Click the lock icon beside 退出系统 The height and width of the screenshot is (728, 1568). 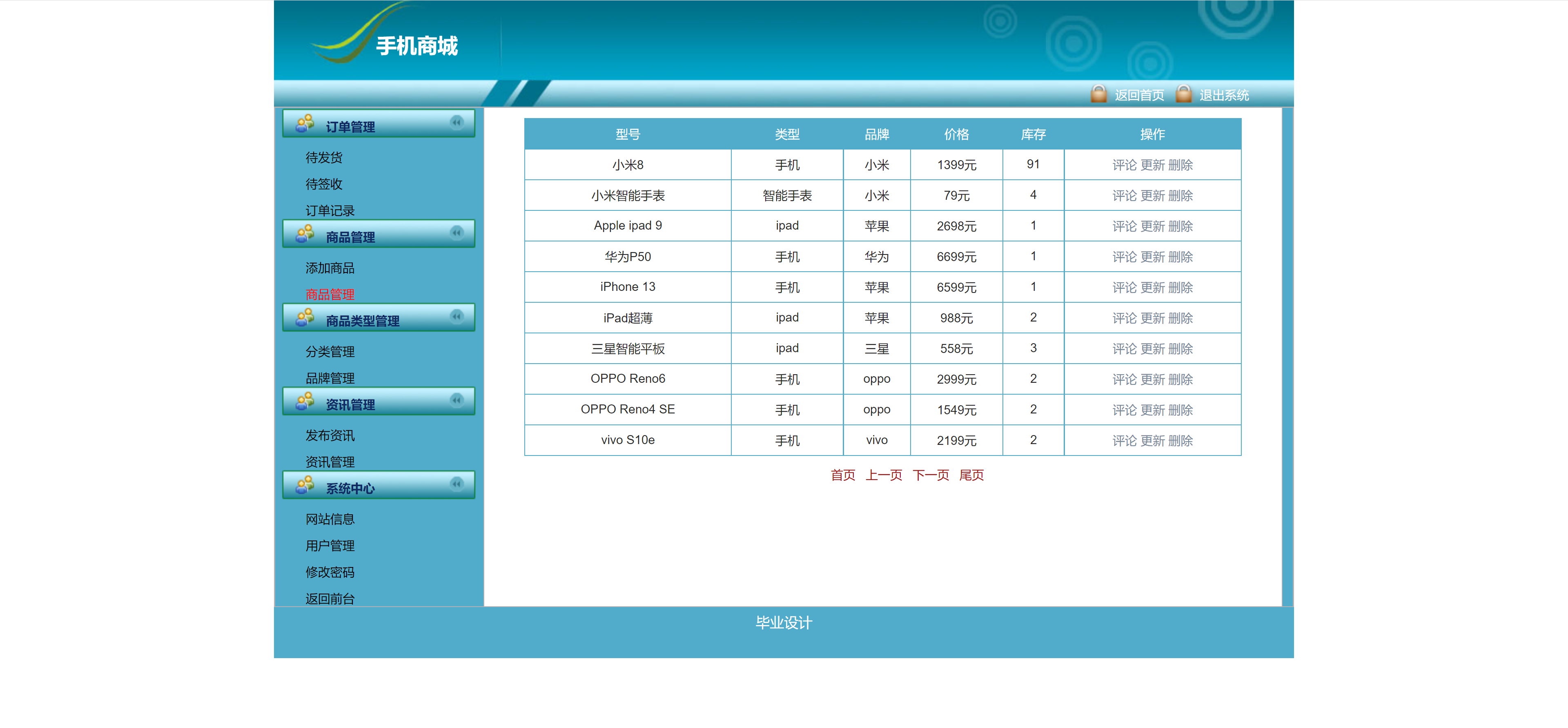pyautogui.click(x=1183, y=94)
